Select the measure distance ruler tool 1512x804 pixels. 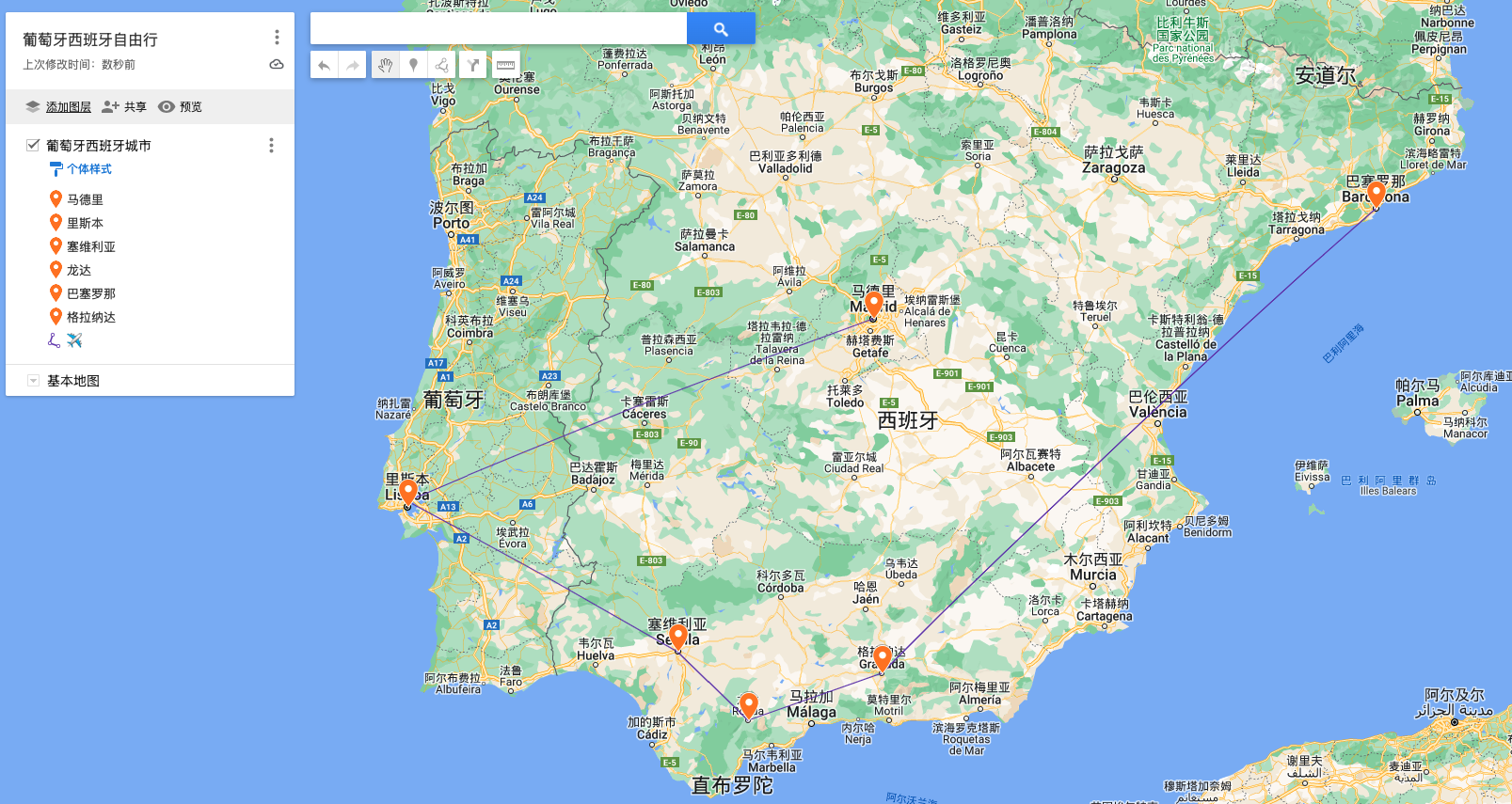(x=505, y=65)
